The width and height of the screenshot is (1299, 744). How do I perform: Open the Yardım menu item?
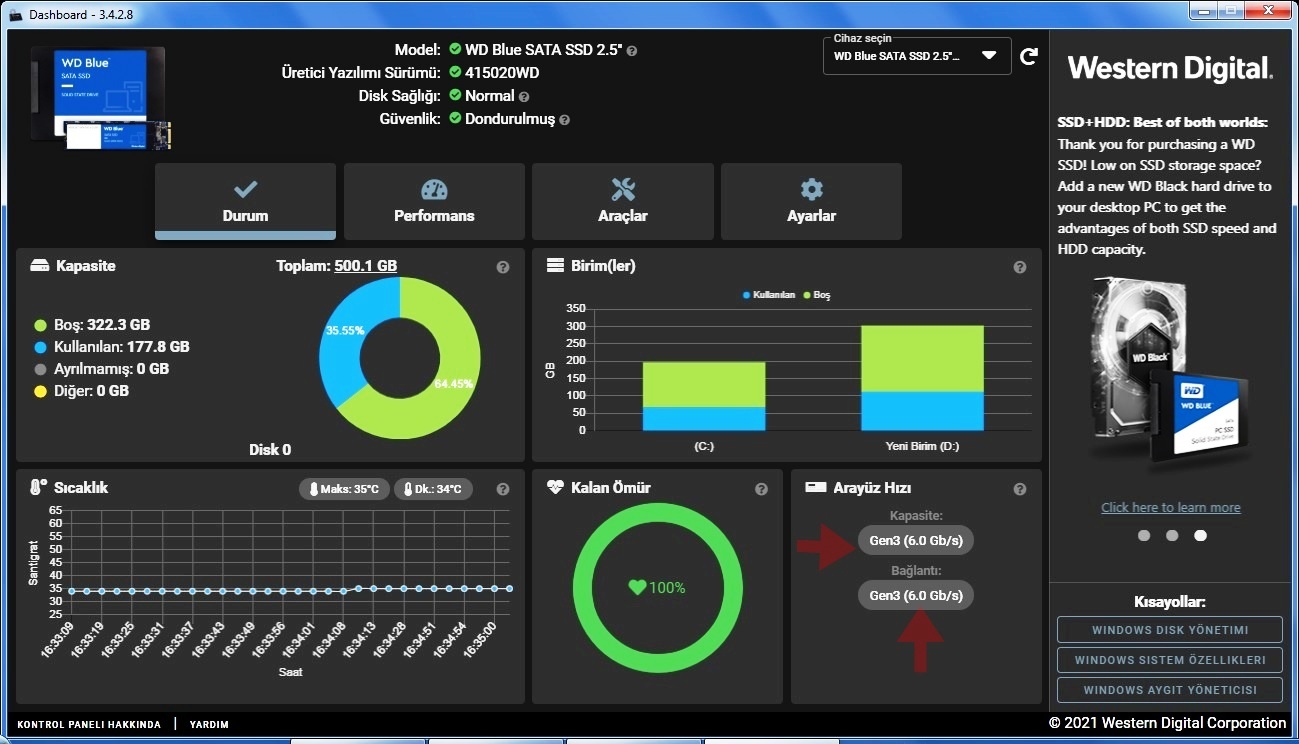click(x=209, y=724)
